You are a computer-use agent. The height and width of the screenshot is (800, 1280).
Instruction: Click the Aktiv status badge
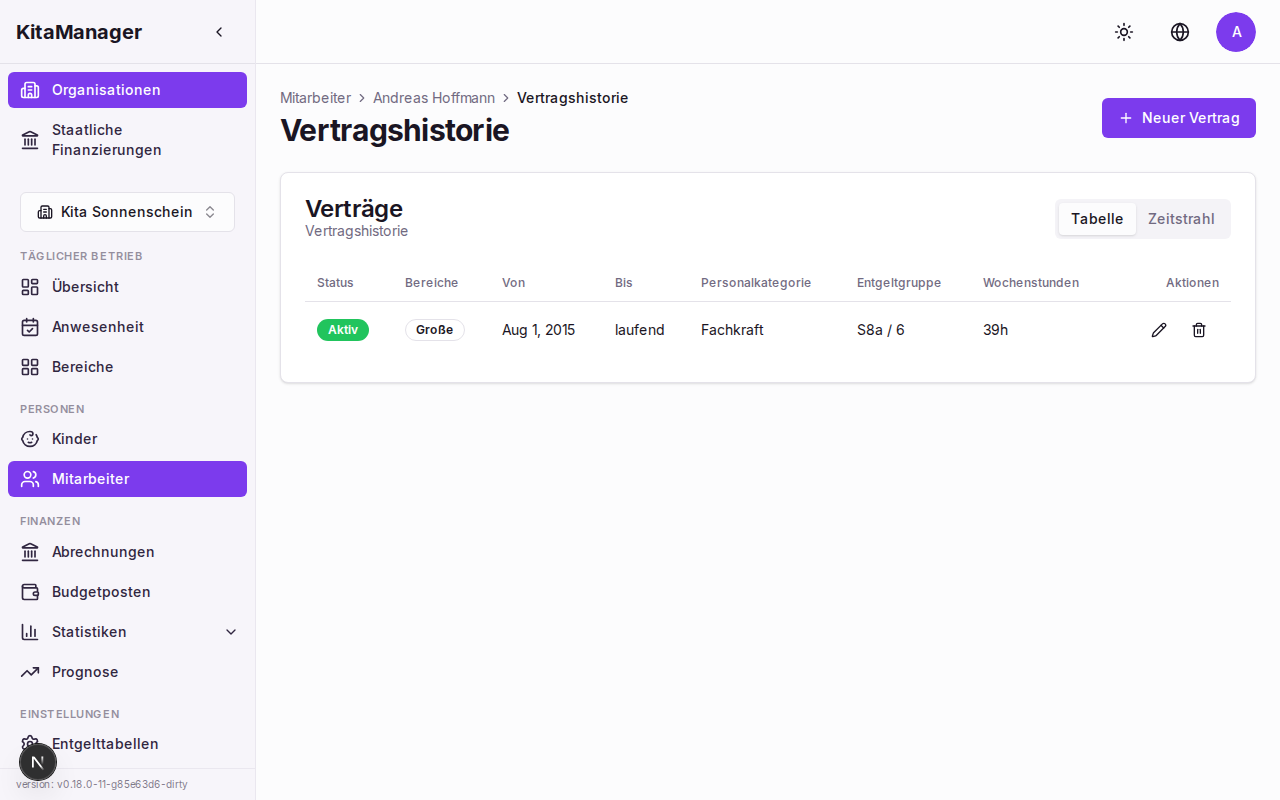(342, 329)
